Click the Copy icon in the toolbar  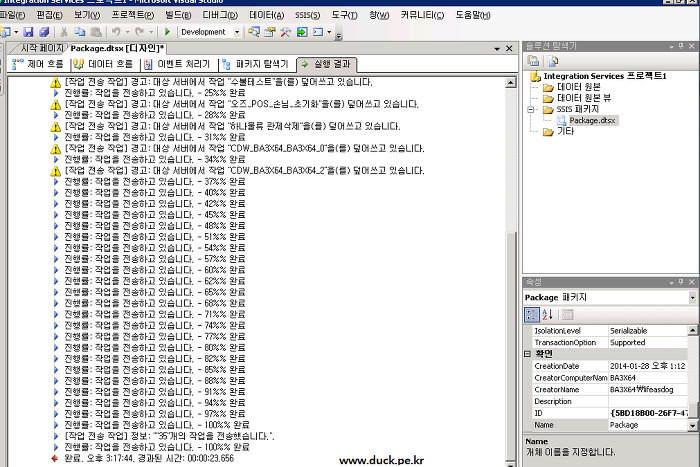pyautogui.click(x=79, y=32)
